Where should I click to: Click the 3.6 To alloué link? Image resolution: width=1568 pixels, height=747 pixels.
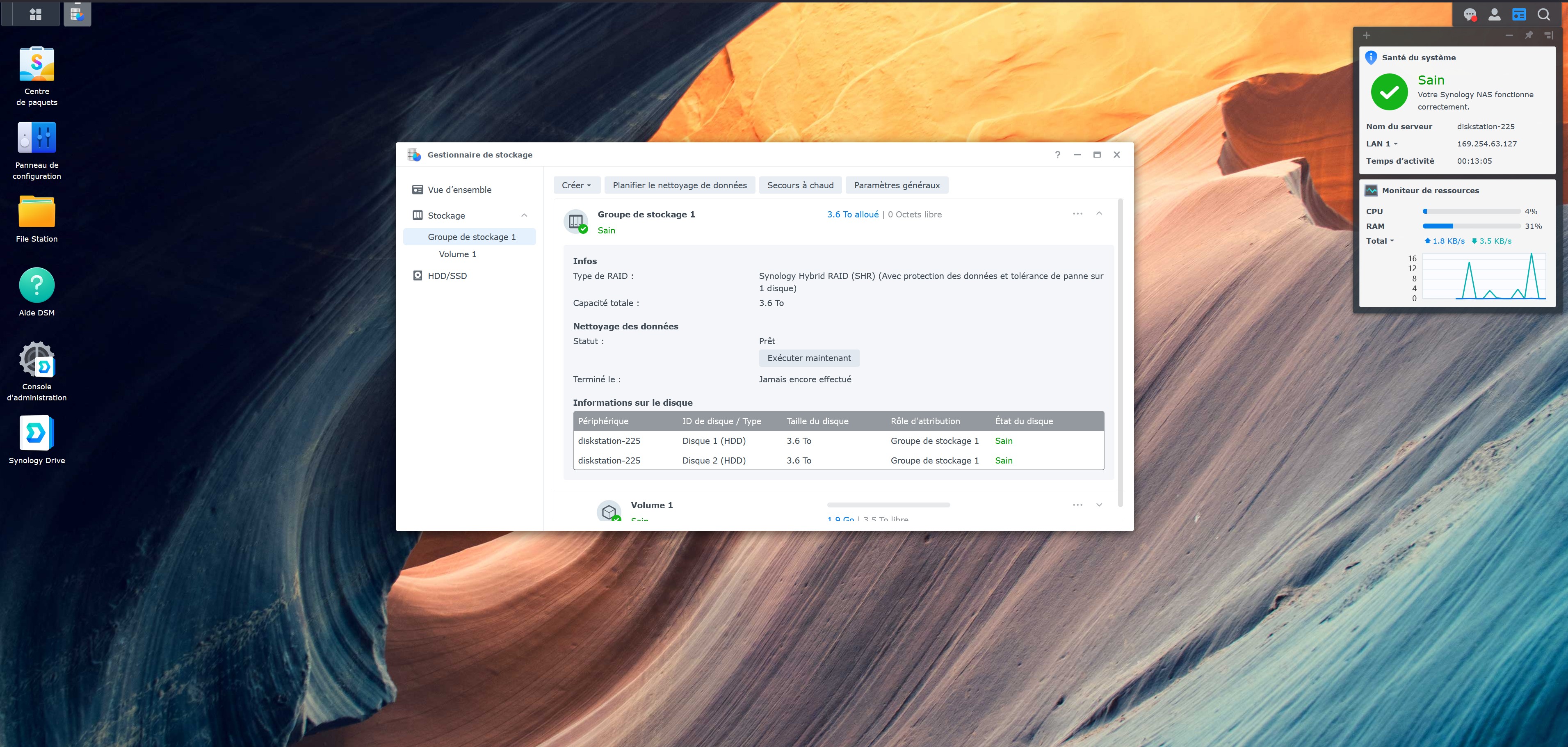(x=853, y=214)
